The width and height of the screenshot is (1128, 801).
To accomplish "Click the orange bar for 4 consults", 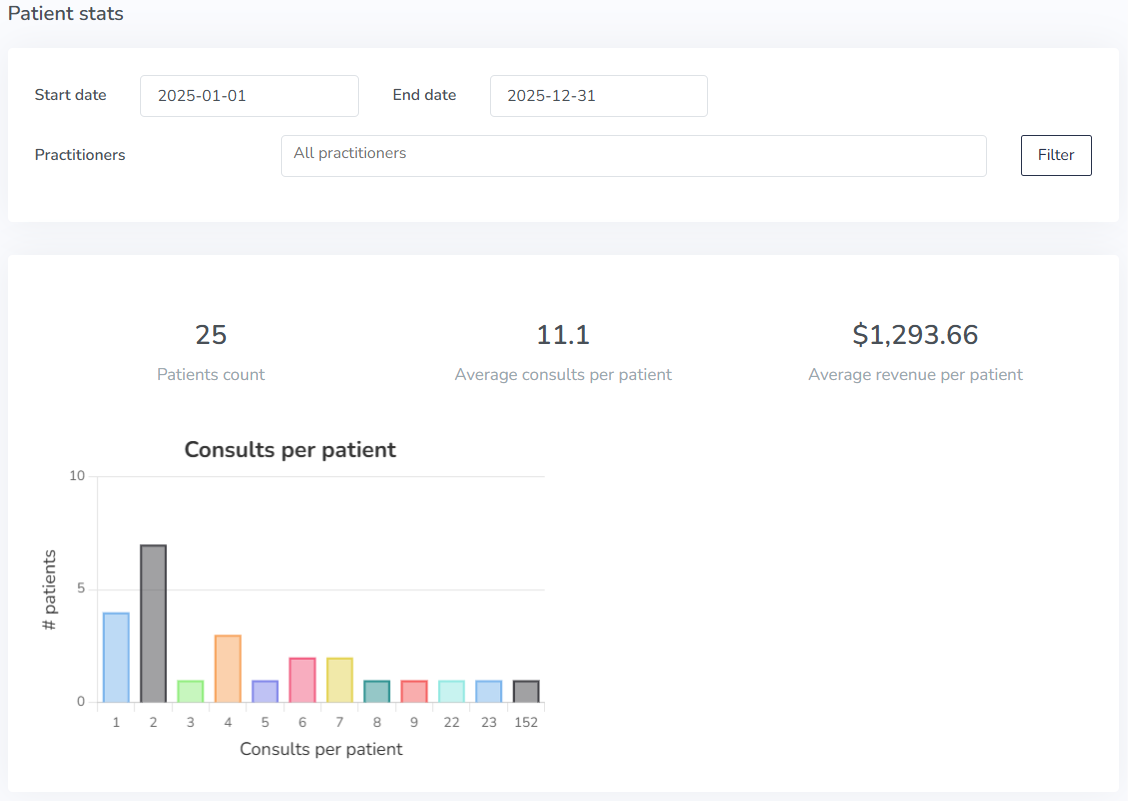I will pyautogui.click(x=228, y=669).
